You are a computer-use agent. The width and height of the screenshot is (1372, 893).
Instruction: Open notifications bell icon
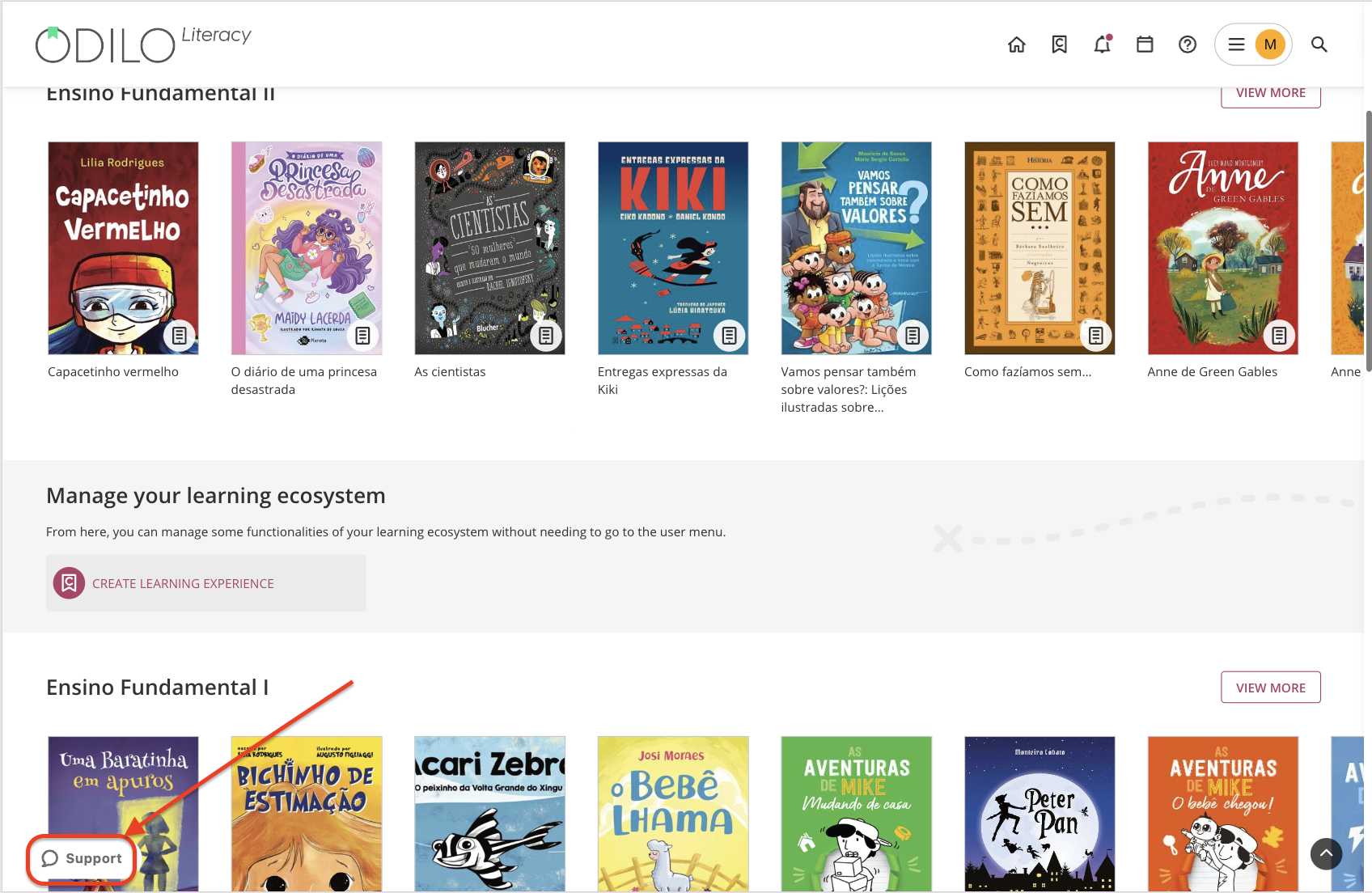click(1103, 44)
